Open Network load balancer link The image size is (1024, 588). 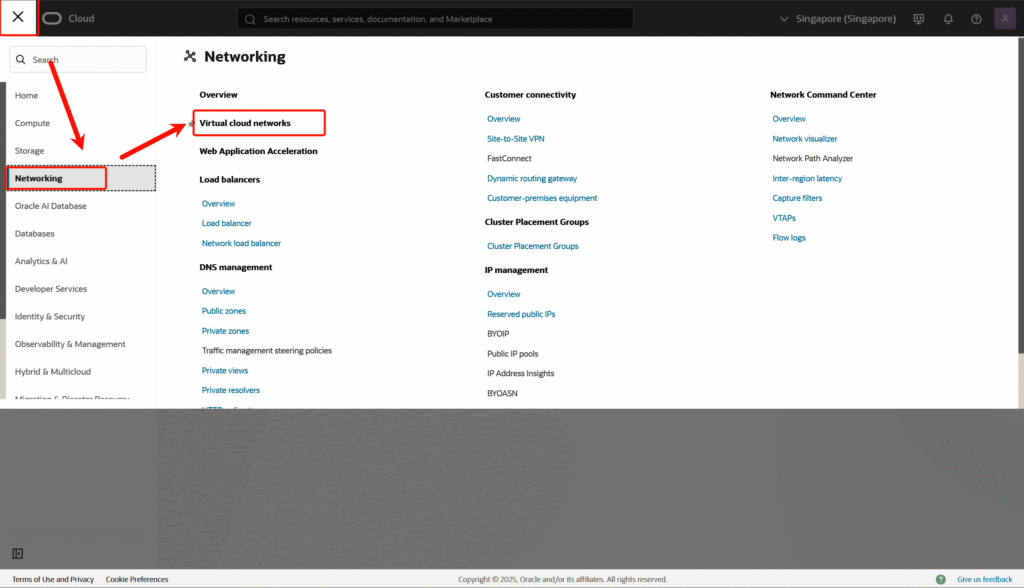click(x=241, y=243)
